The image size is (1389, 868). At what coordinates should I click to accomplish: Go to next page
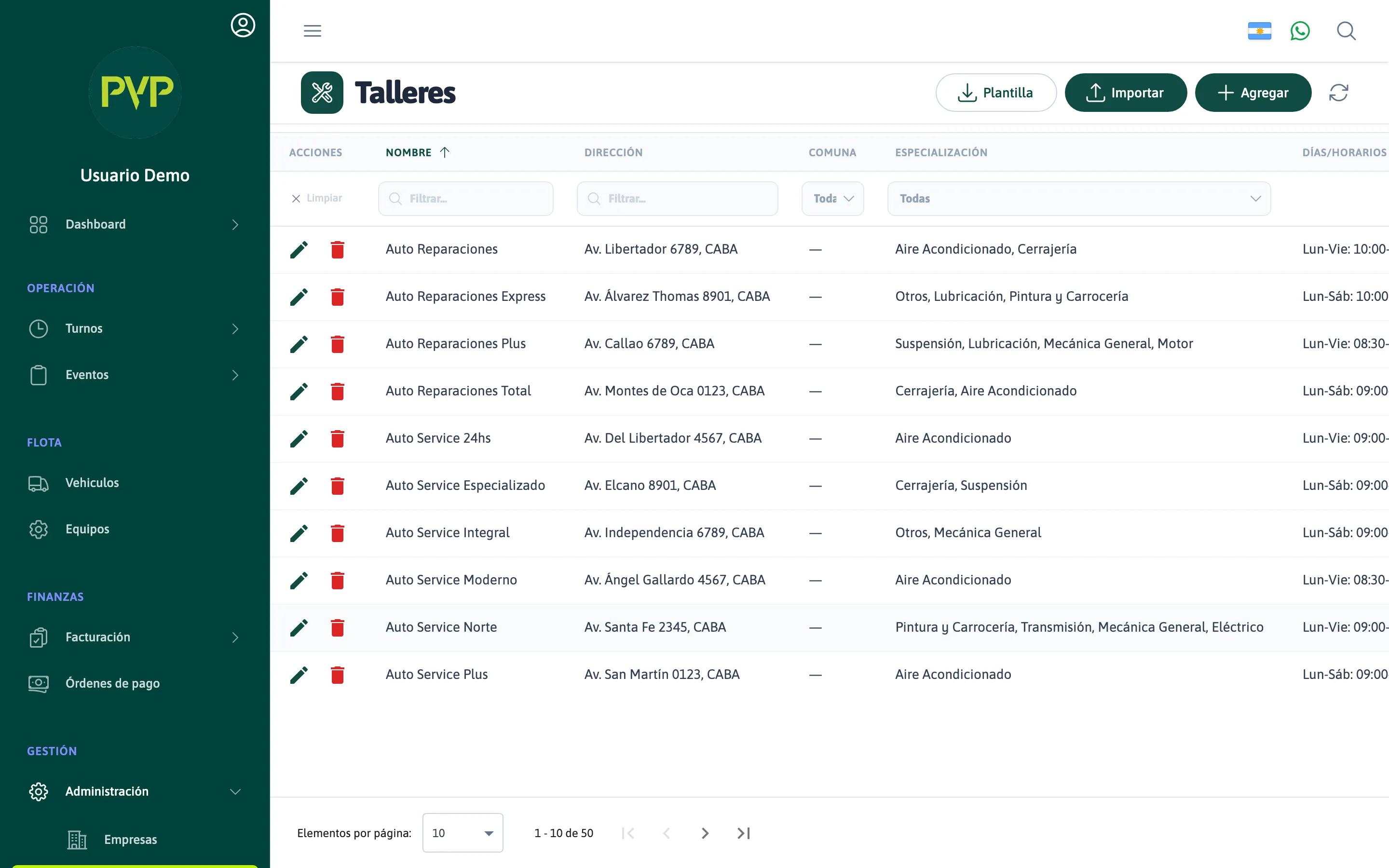705,832
